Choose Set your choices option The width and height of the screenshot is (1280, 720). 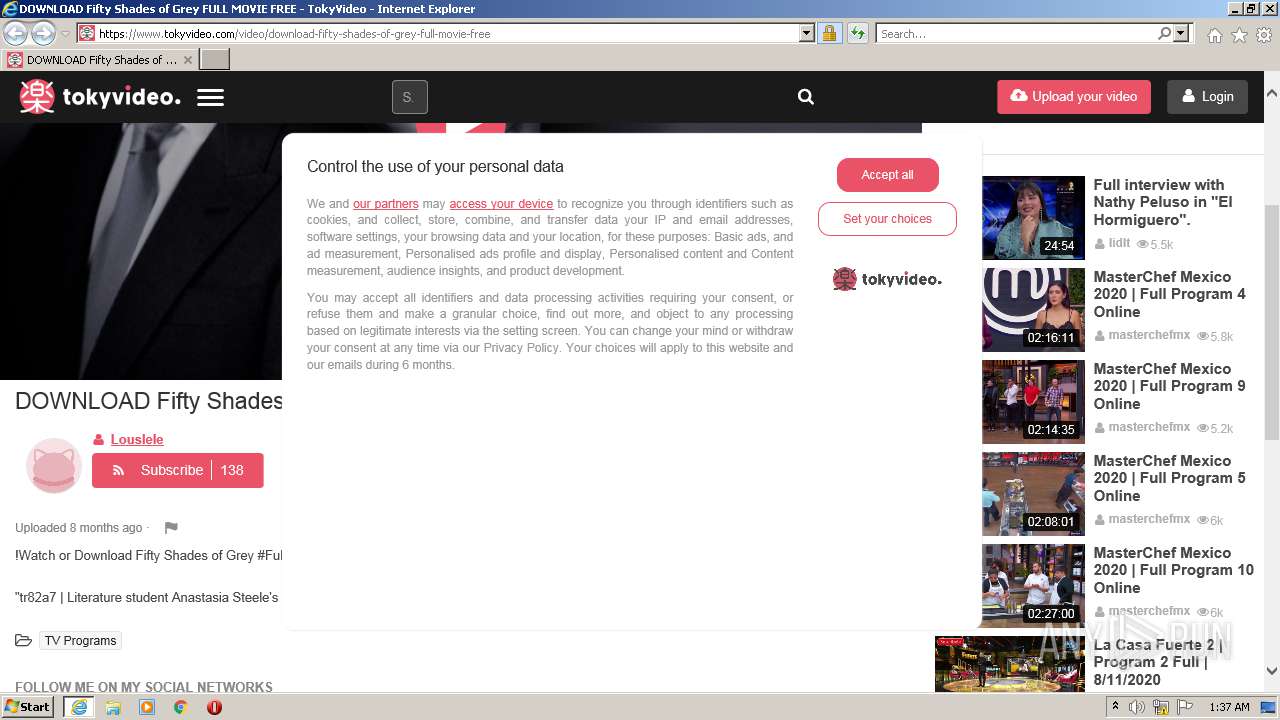point(887,219)
